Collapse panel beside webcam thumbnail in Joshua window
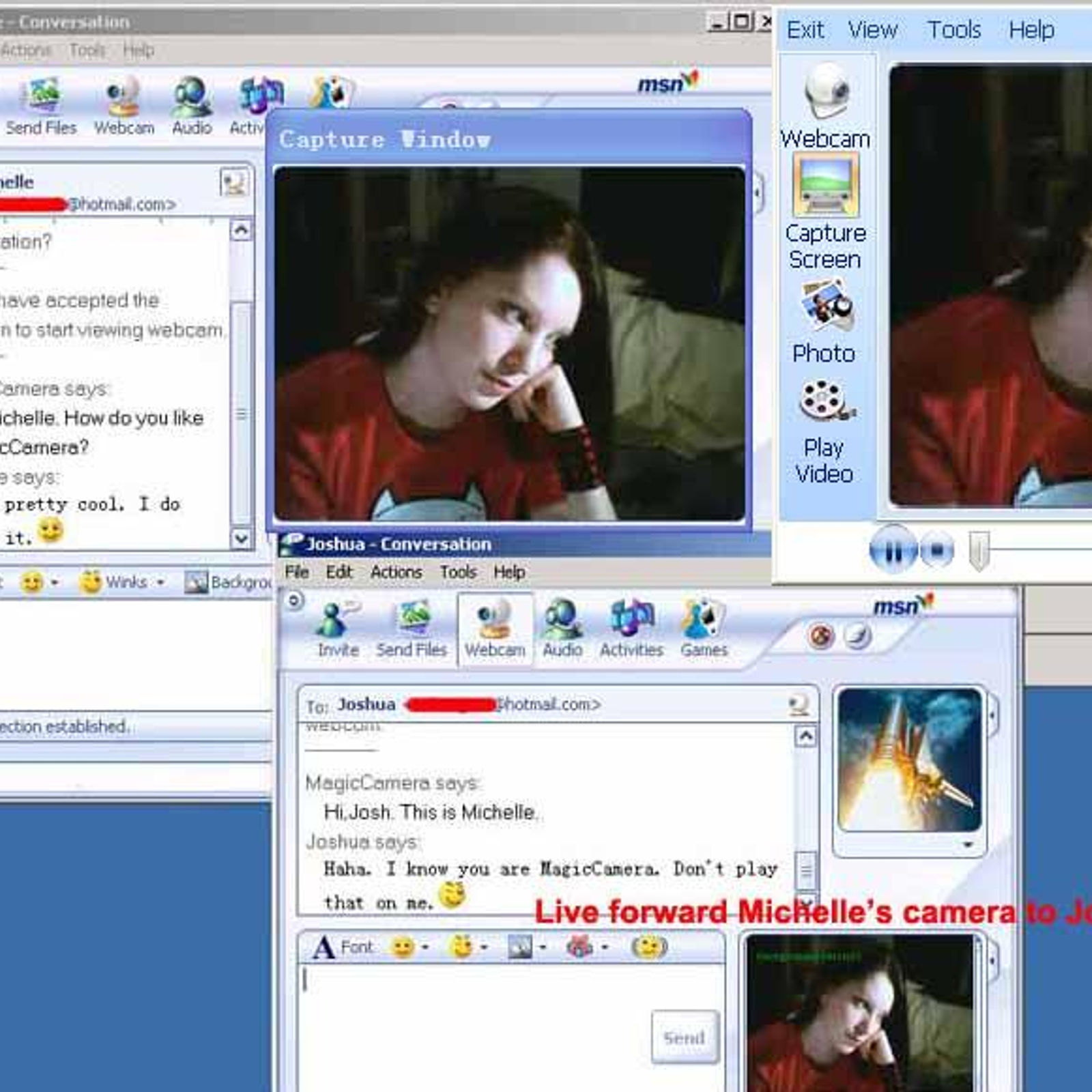 click(x=993, y=960)
